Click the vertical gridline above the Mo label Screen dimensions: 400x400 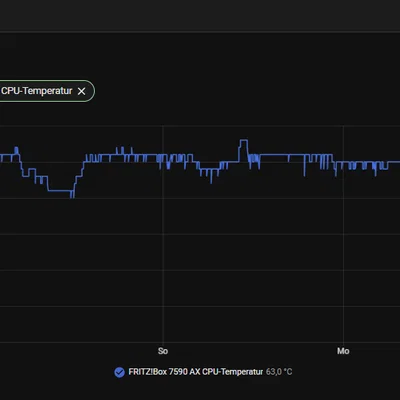343,233
